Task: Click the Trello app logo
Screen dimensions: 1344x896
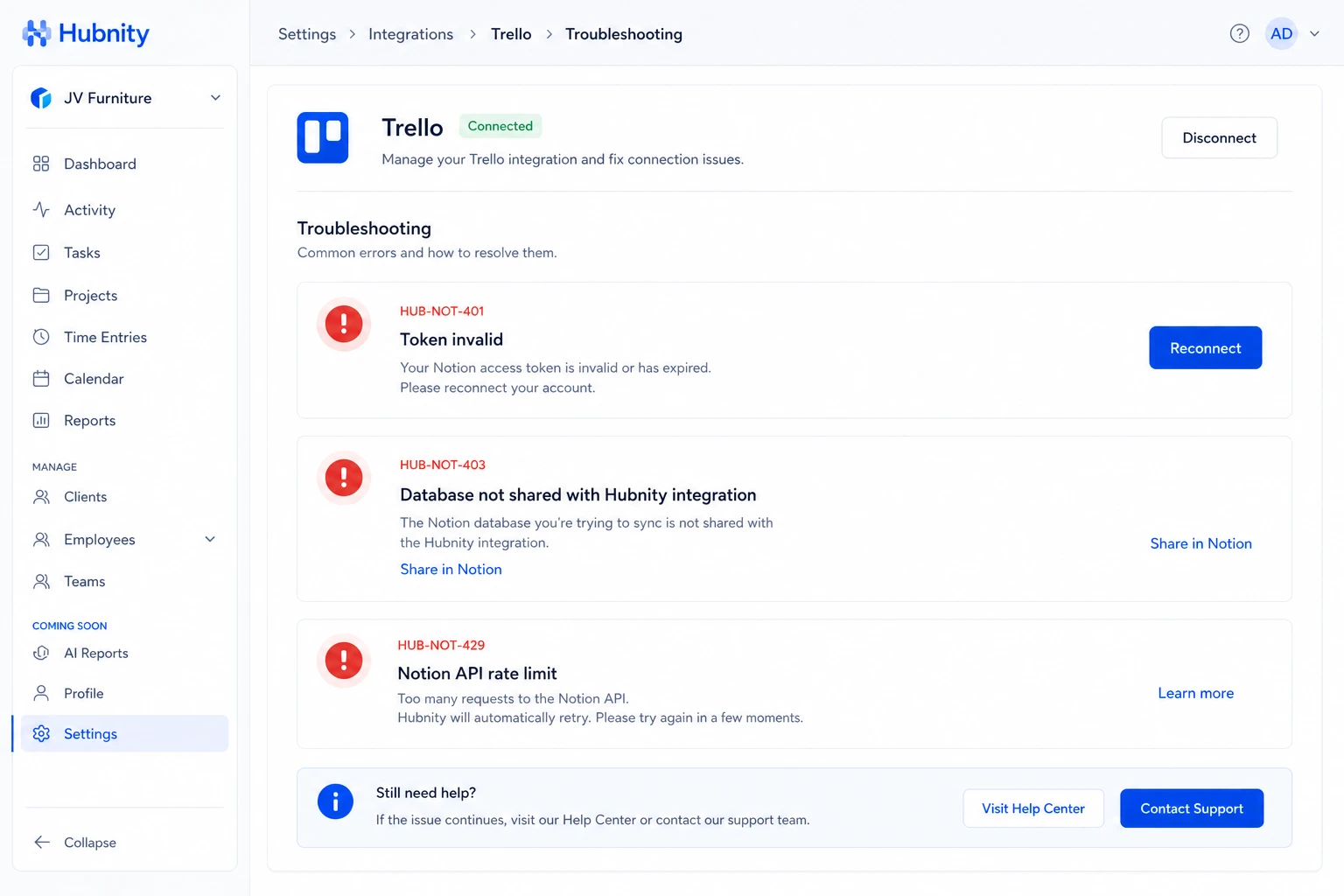Action: pos(323,137)
